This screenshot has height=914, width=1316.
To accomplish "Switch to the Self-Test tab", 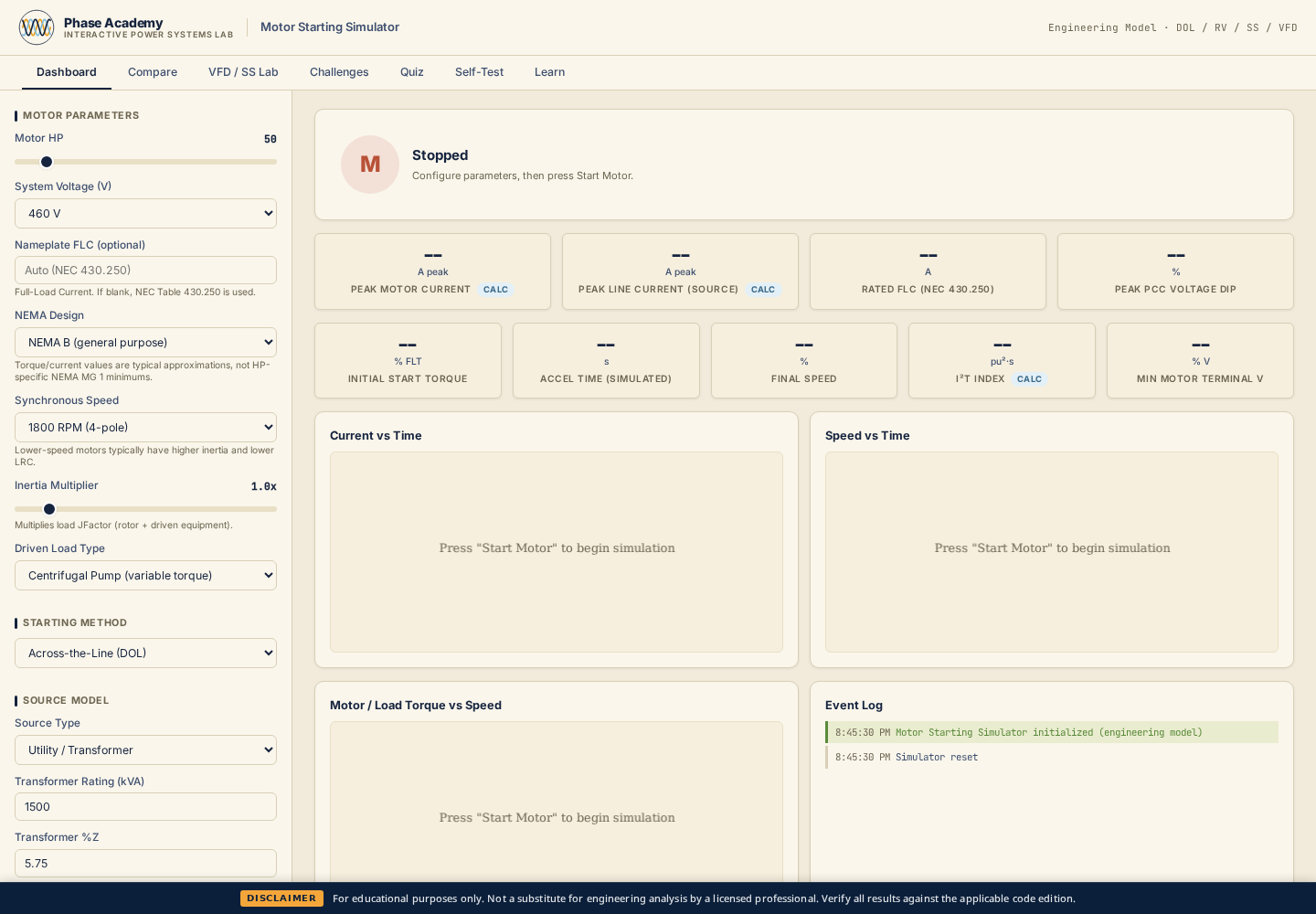I will click(x=479, y=72).
